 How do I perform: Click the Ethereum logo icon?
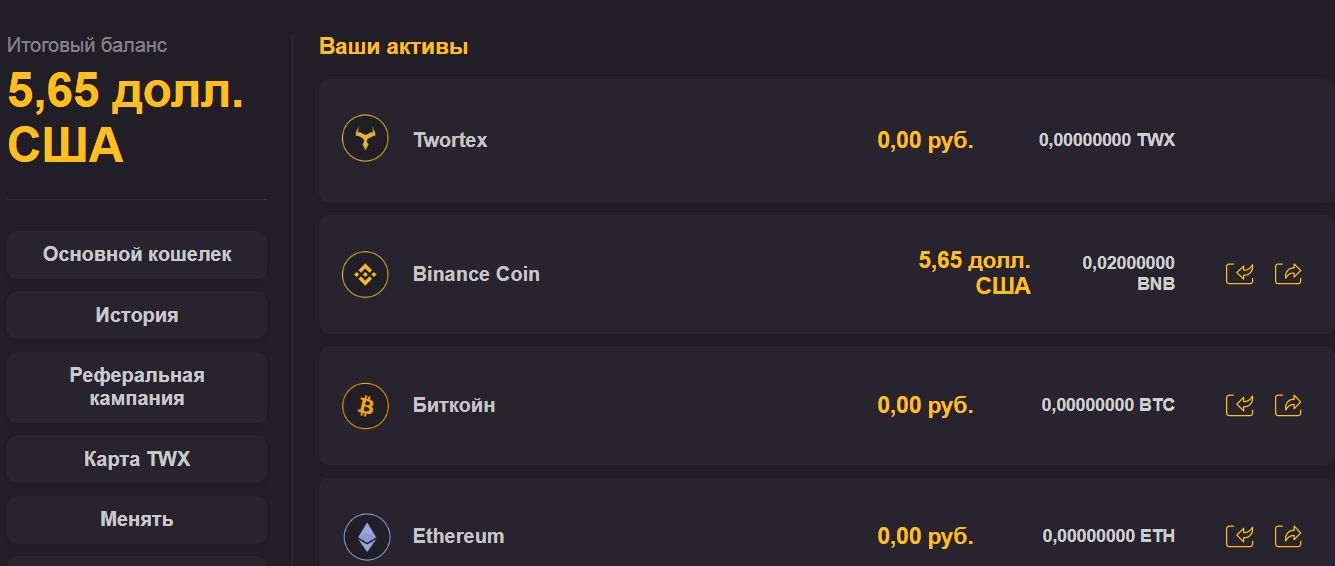pos(366,536)
